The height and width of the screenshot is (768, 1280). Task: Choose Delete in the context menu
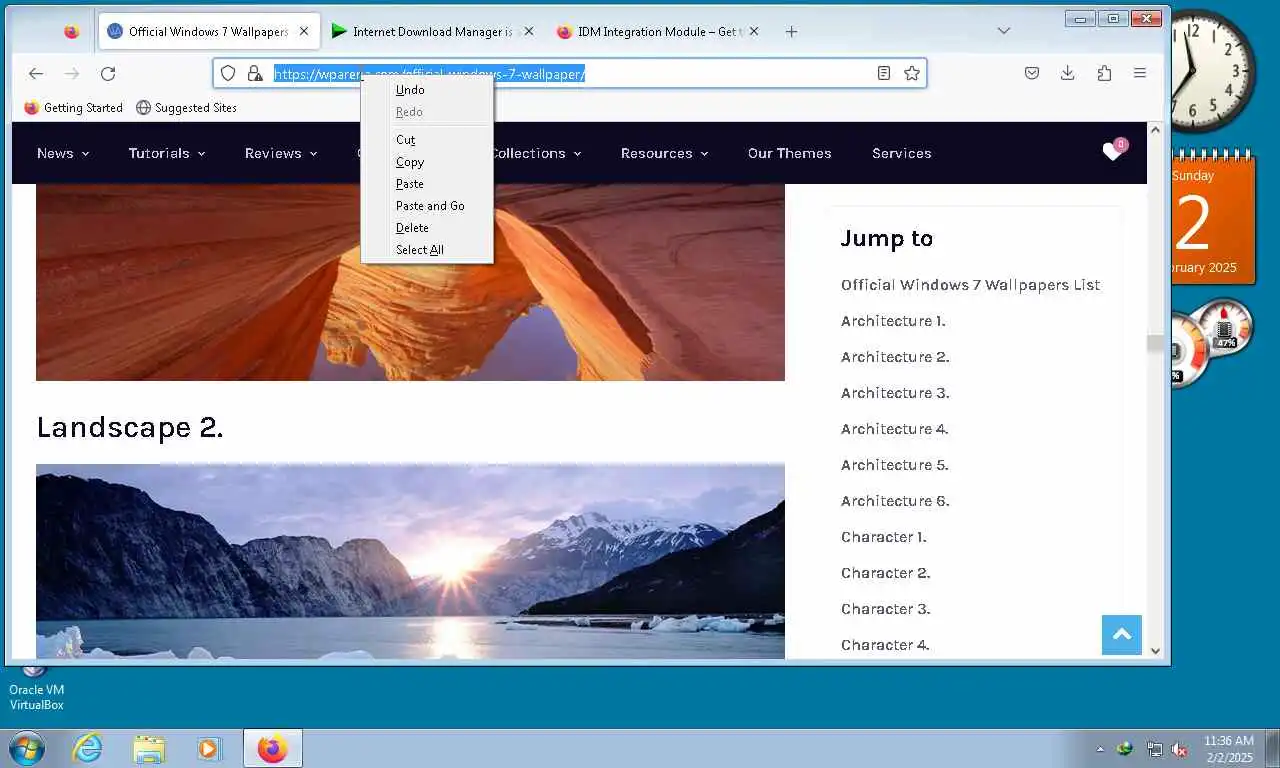(427, 228)
